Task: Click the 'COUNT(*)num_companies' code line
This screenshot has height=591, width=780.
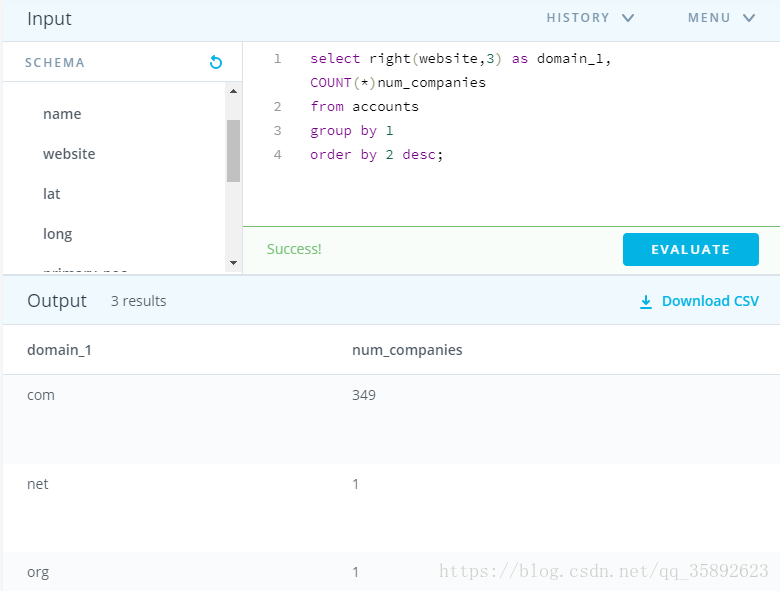Action: click(398, 83)
